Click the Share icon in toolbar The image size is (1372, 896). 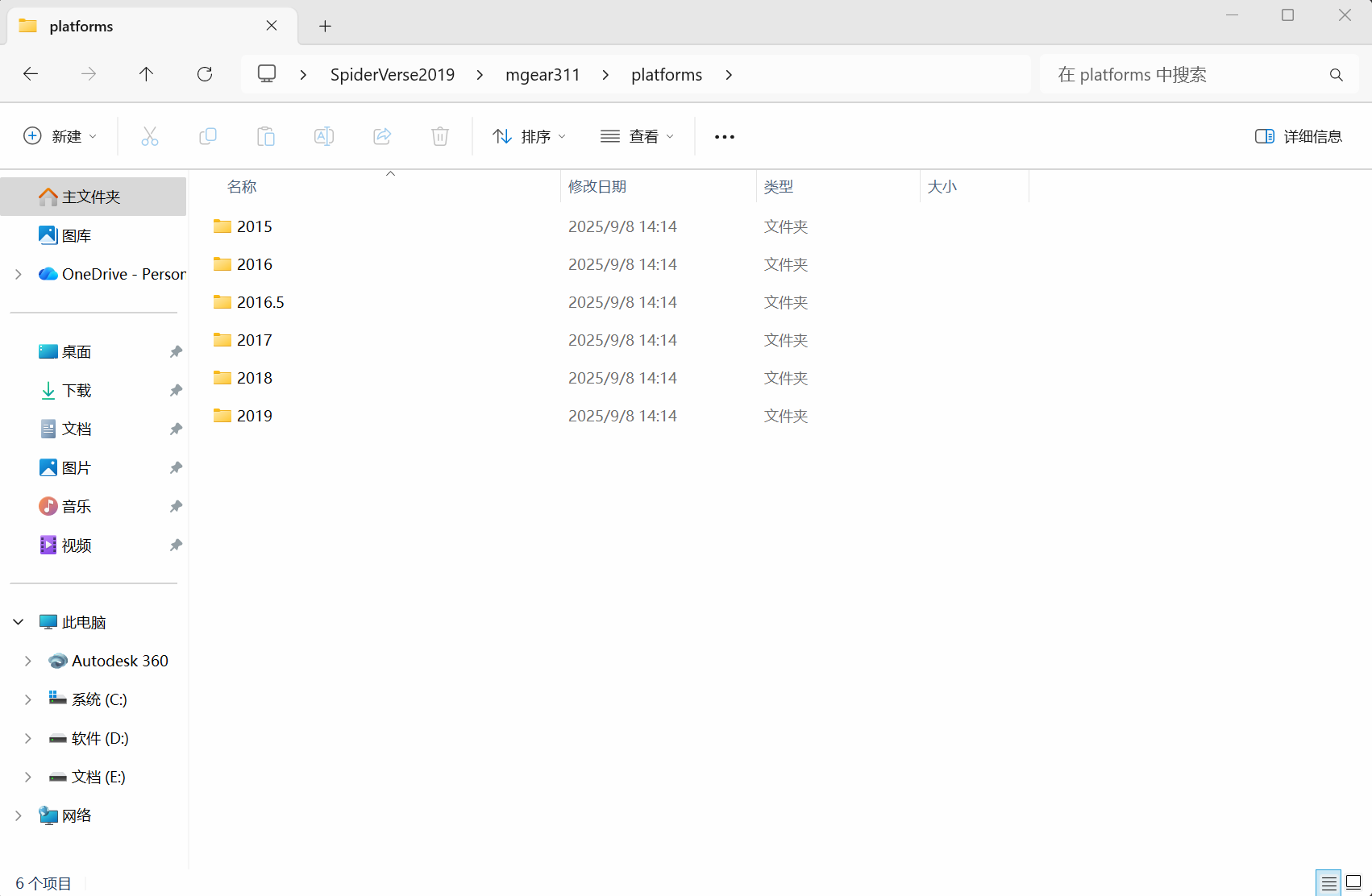(382, 136)
